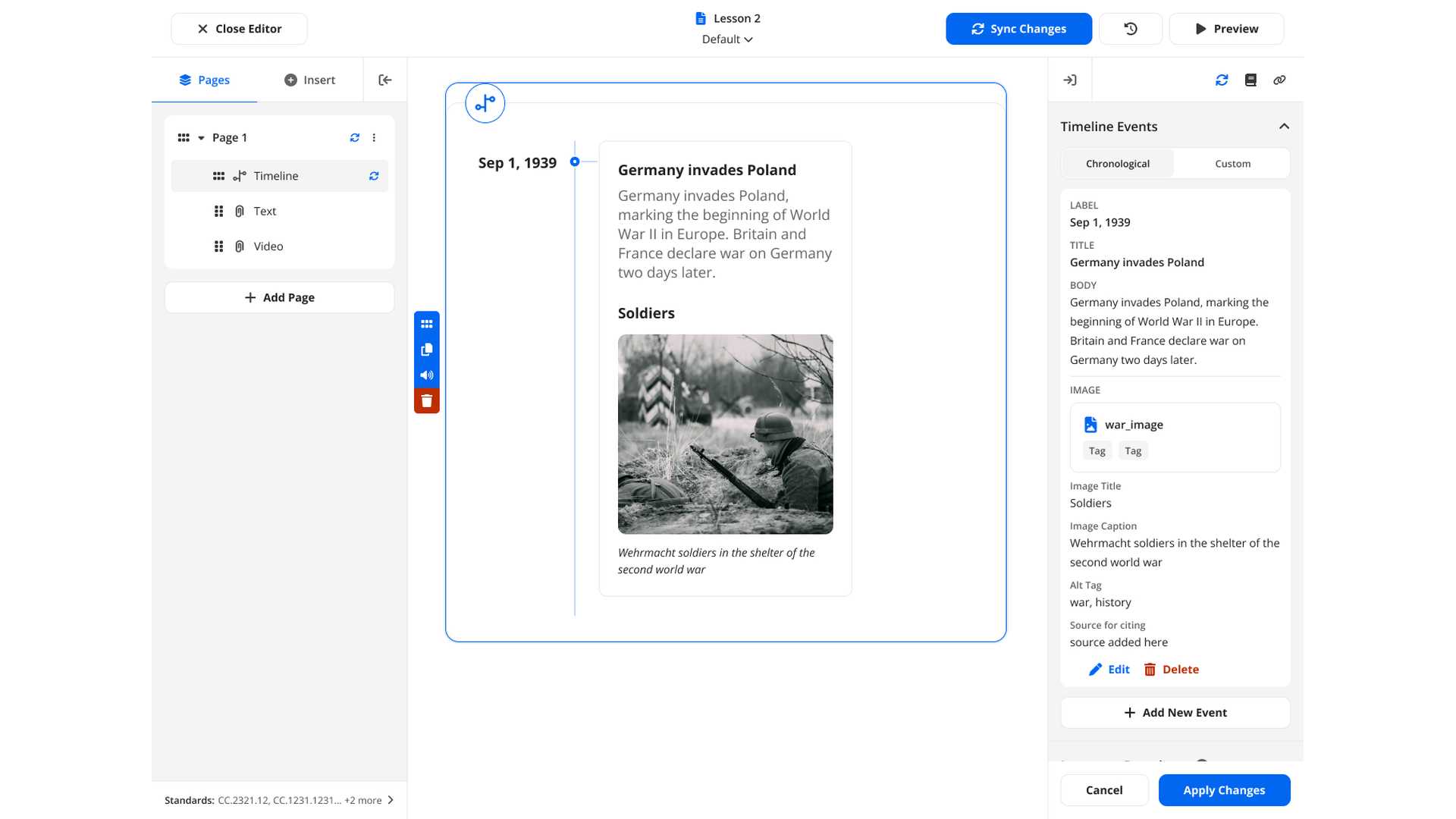Click the sync icon on Timeline row
1456x819 pixels.
coord(374,176)
